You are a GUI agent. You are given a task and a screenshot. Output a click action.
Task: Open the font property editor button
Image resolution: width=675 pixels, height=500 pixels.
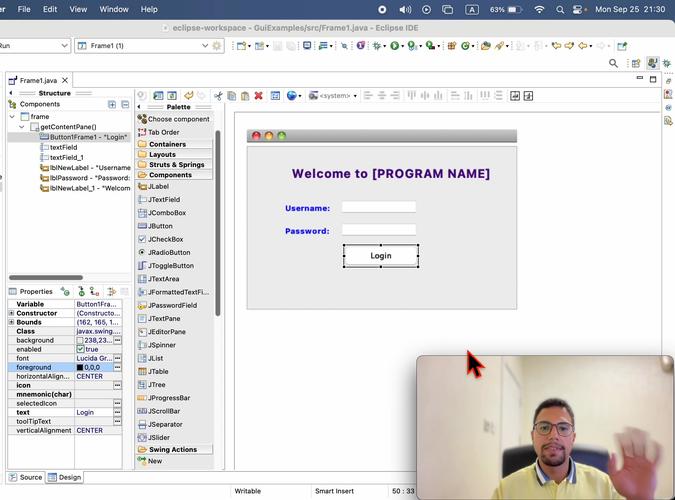click(x=117, y=358)
